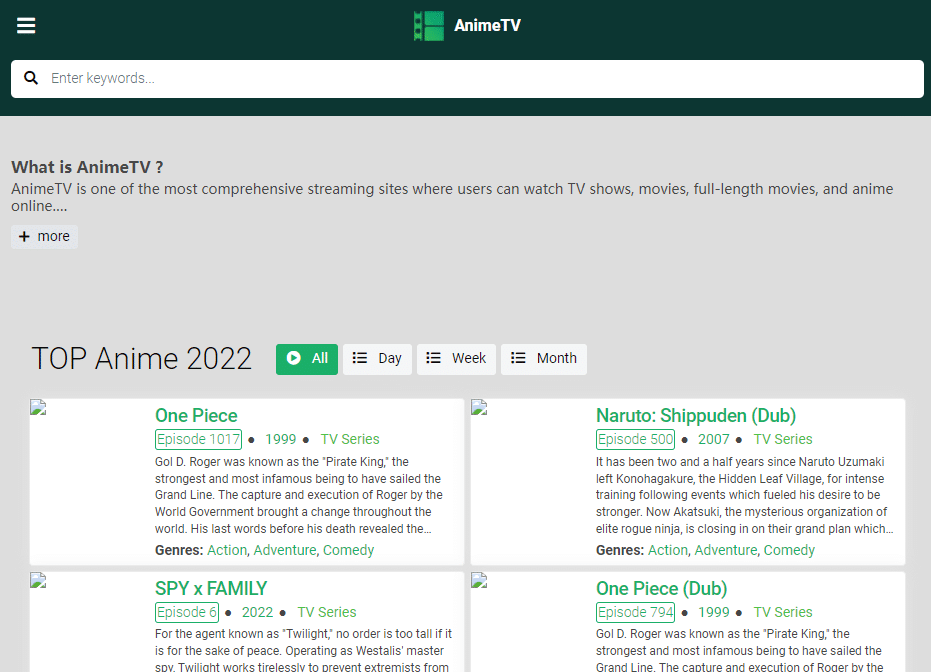Click the 'AnimeTV is one of the most' paragraph

click(452, 197)
